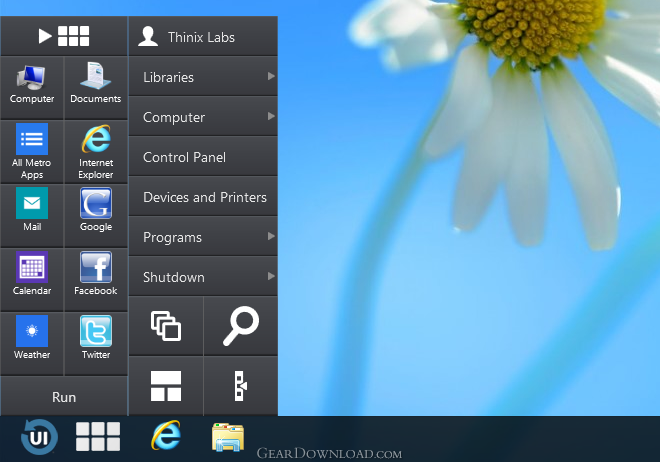Click the Thinix Labs user entry

pos(203,37)
